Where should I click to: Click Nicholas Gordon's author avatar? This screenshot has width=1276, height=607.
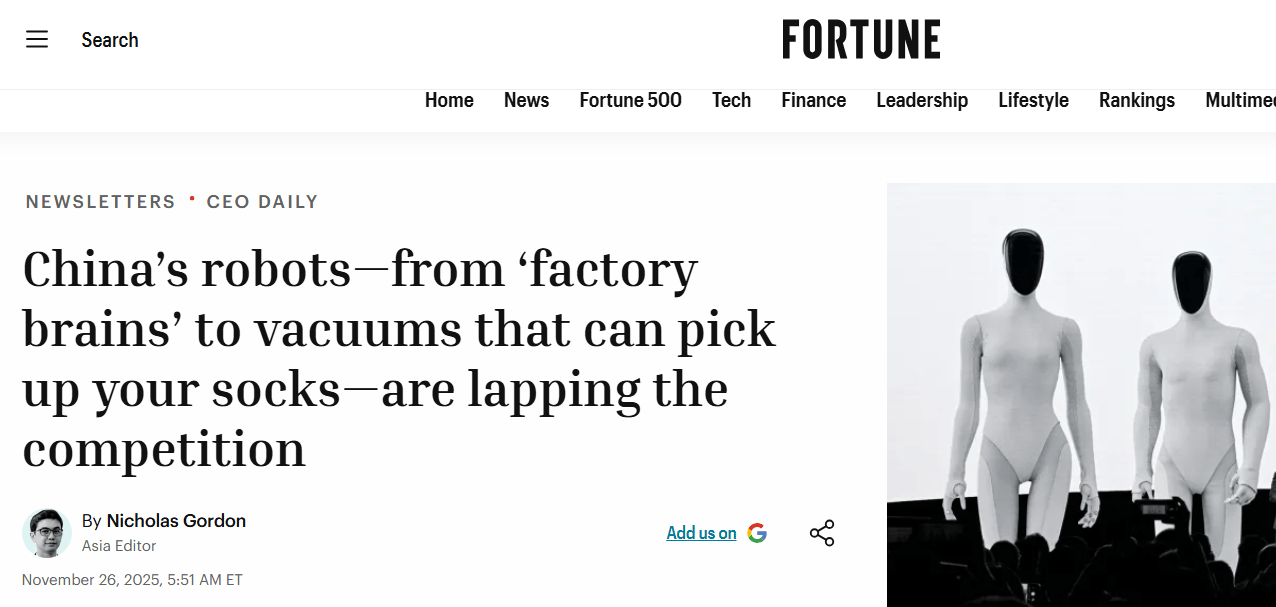(47, 533)
